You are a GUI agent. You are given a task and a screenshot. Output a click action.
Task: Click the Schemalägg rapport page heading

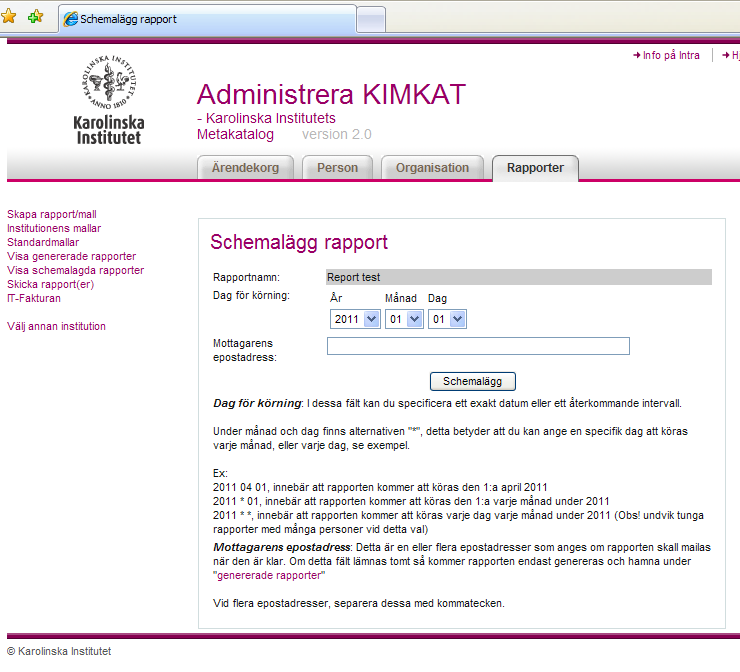[x=299, y=242]
